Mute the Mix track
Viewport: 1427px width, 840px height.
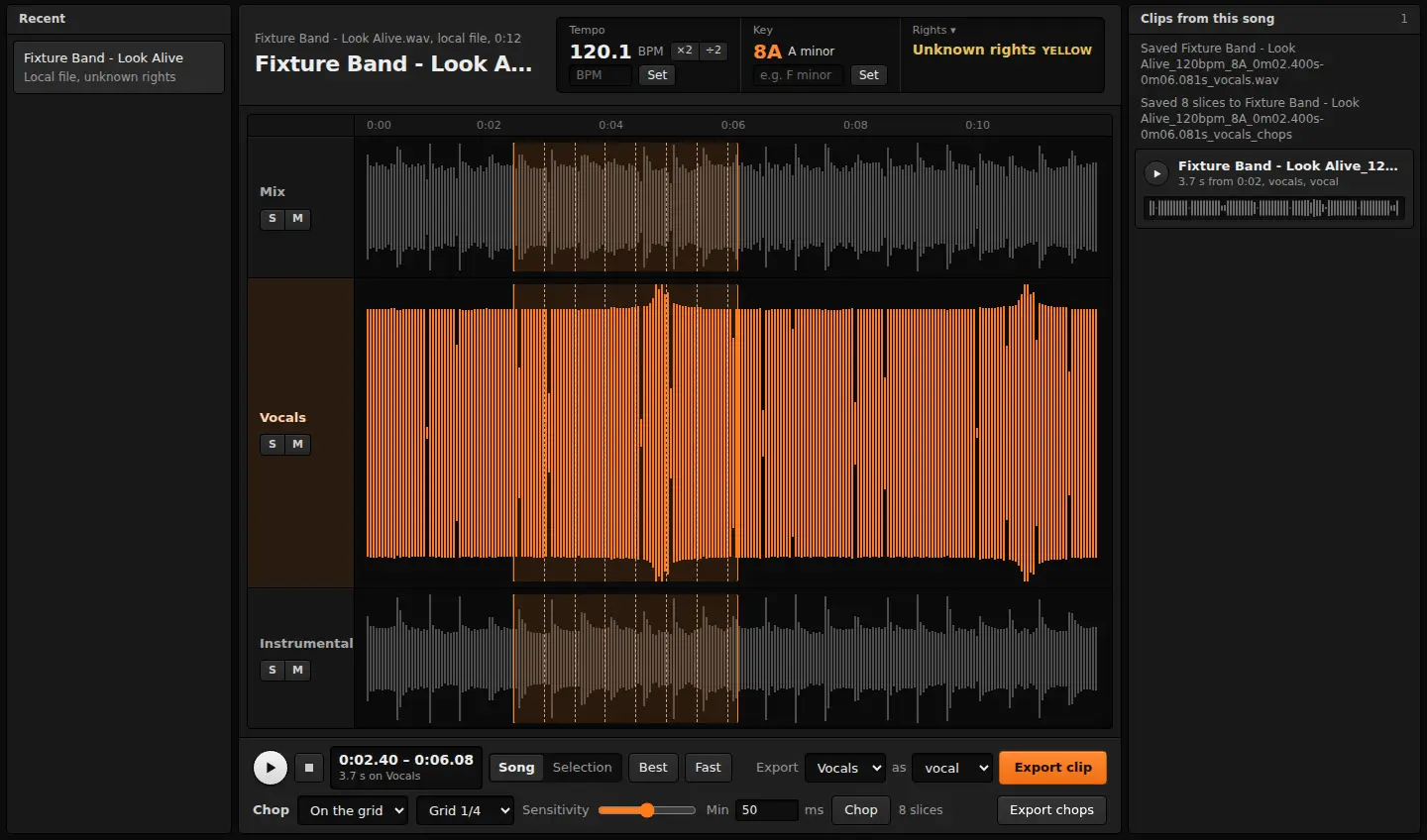297,219
